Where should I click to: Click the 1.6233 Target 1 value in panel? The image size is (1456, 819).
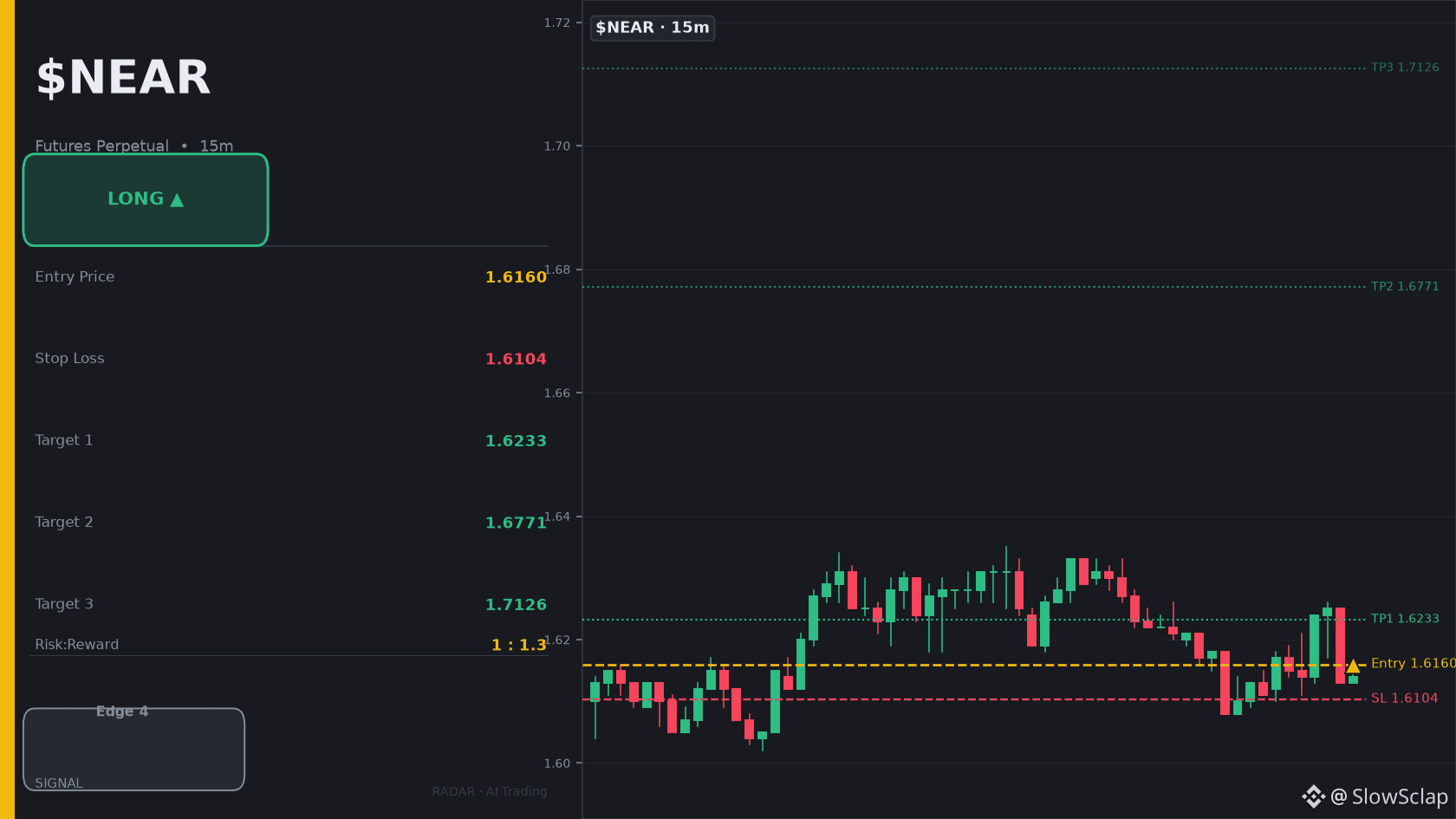[x=516, y=441]
